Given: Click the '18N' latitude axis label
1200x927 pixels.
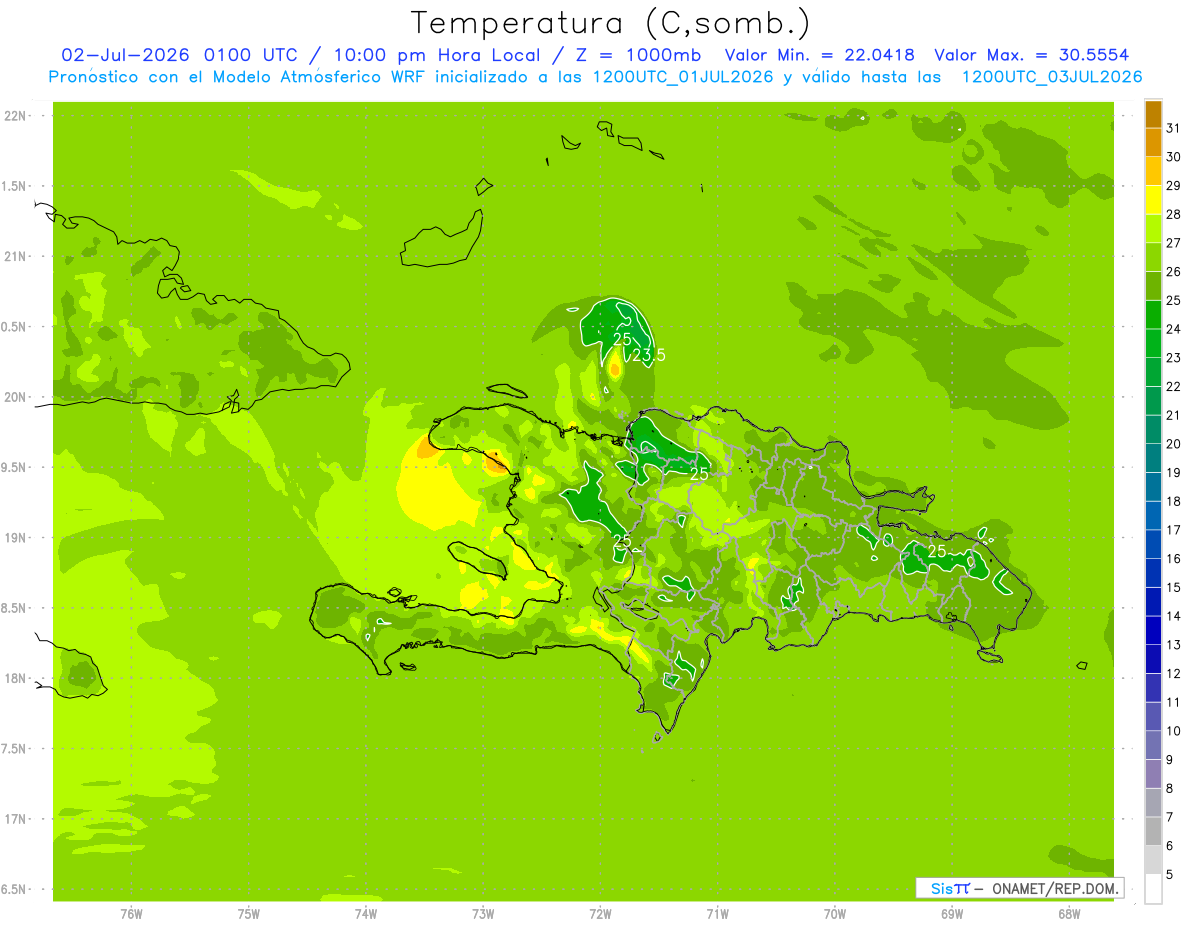Looking at the screenshot, I should pos(15,679).
